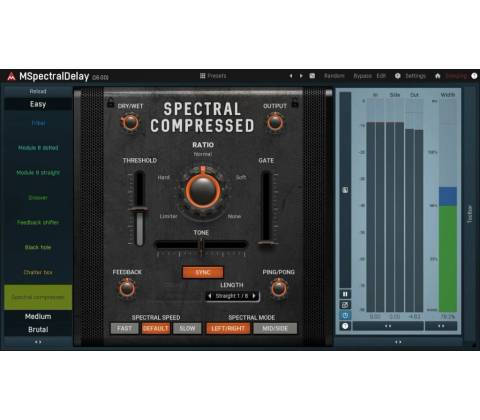Open the meters help question icon

(345, 326)
